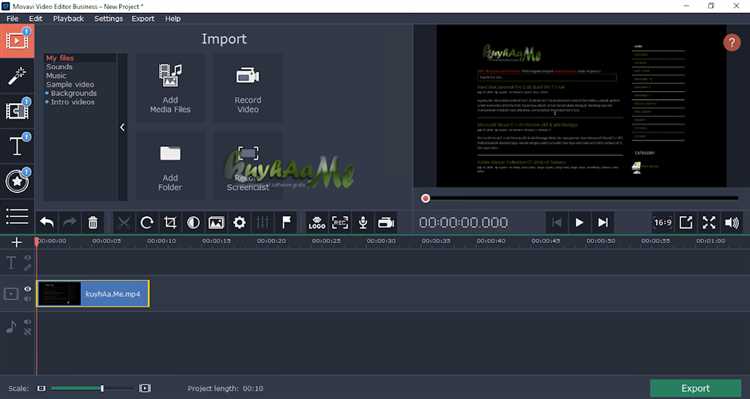The image size is (750, 399).
Task: Click the screen record REC icon
Action: [x=340, y=222]
